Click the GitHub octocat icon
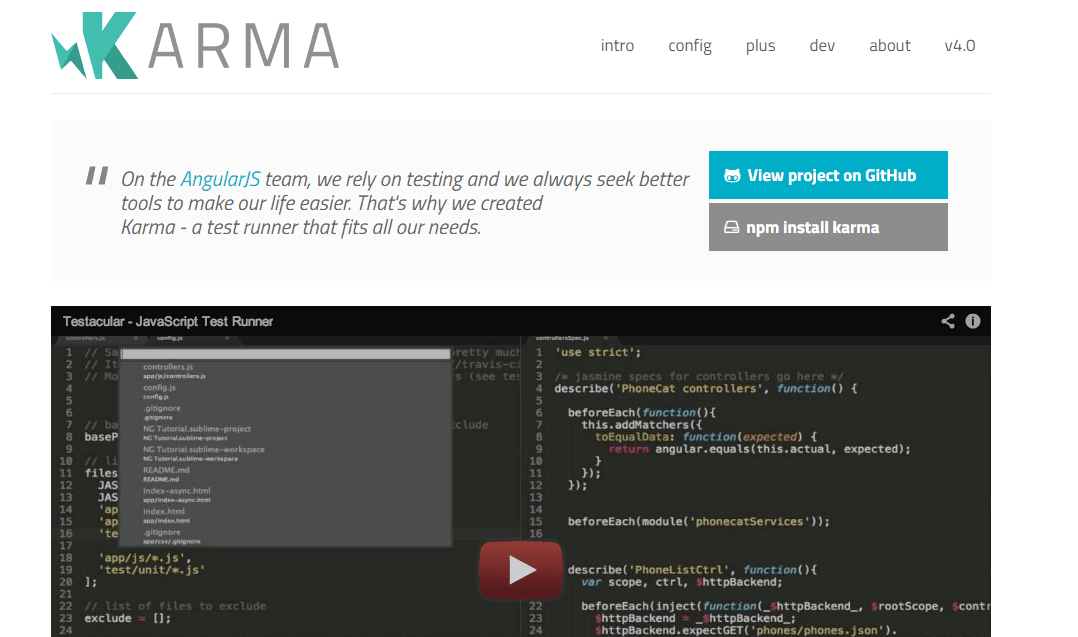The width and height of the screenshot is (1078, 637). [x=732, y=176]
